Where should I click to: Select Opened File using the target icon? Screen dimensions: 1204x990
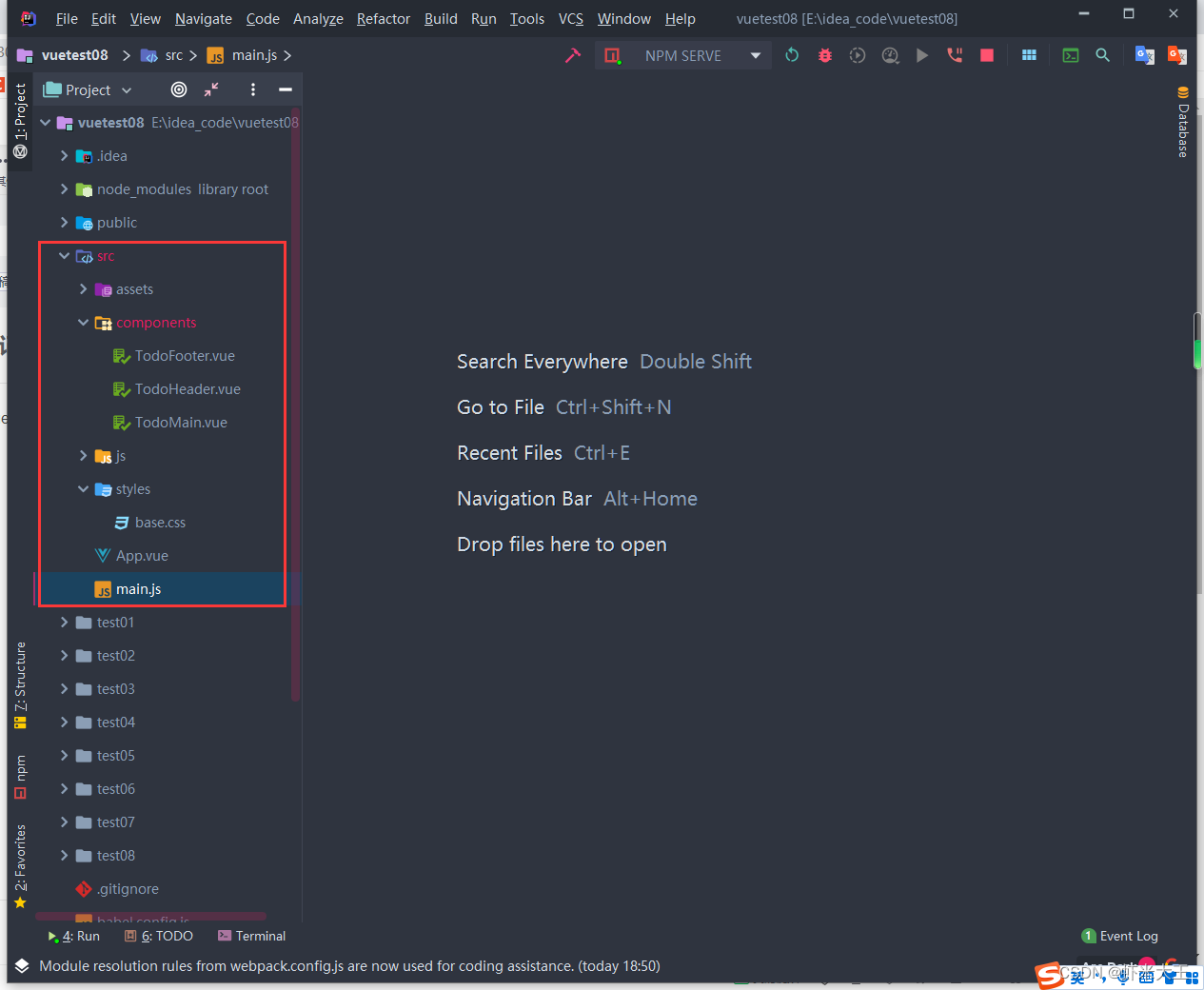(x=178, y=89)
